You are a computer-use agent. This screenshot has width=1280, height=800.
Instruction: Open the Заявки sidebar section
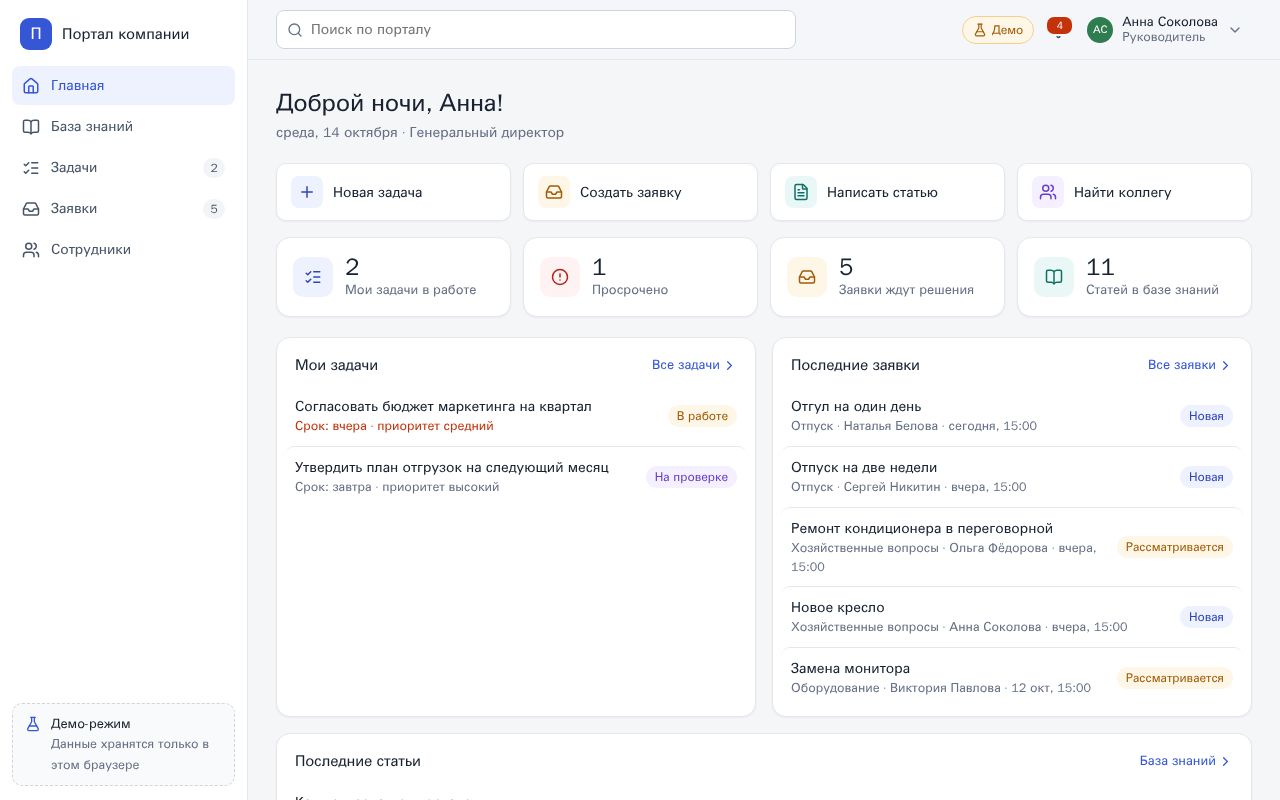coord(123,209)
